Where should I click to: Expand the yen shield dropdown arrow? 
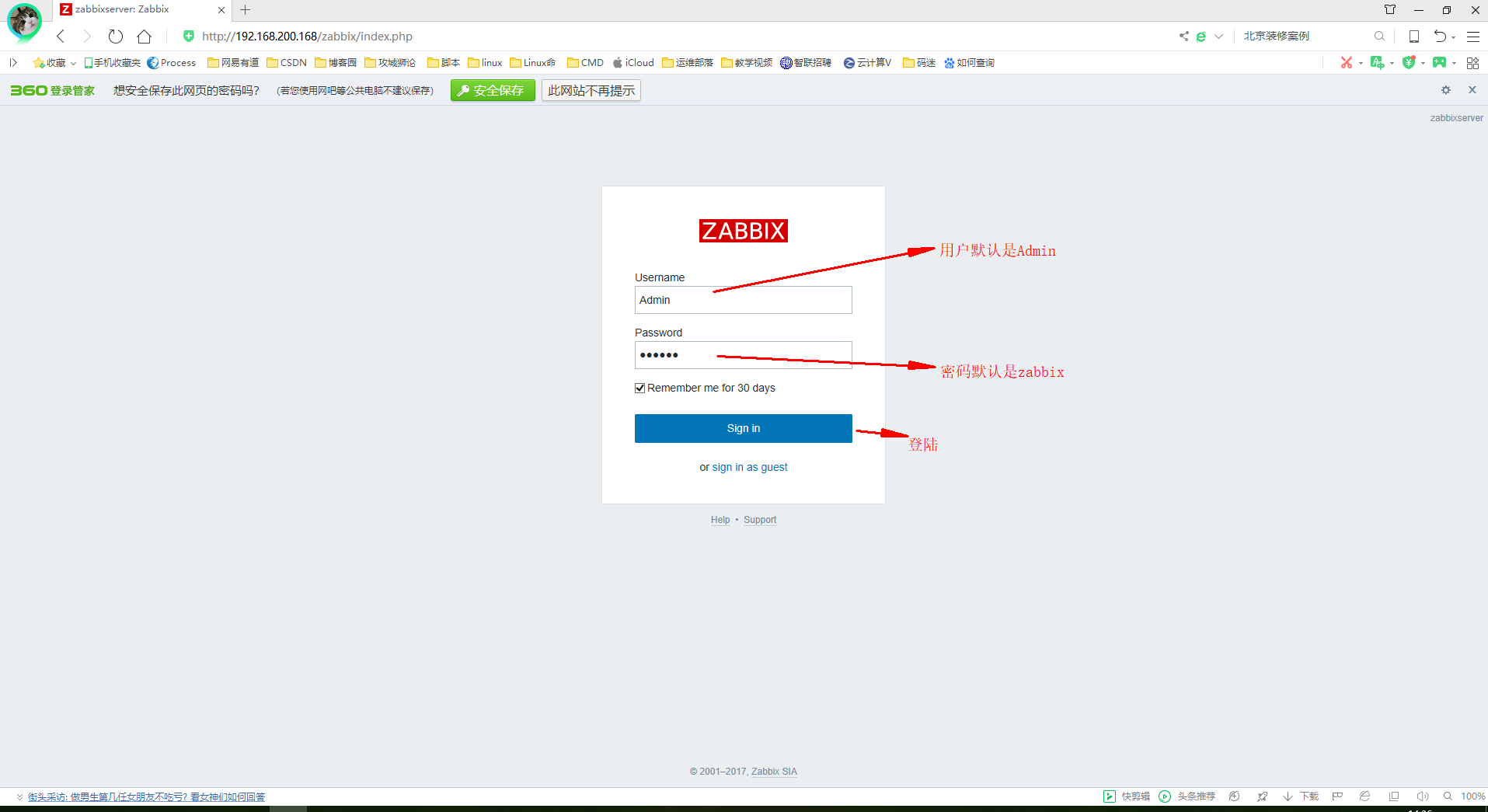click(1423, 63)
